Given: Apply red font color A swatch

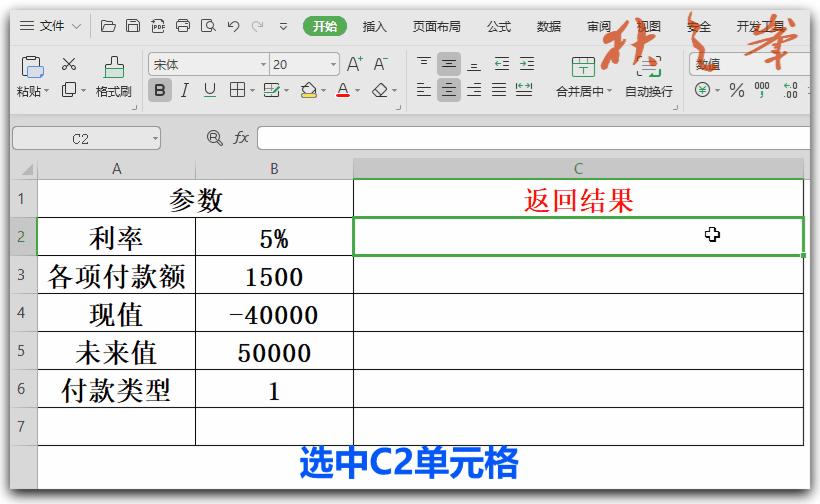Looking at the screenshot, I should pos(343,90).
